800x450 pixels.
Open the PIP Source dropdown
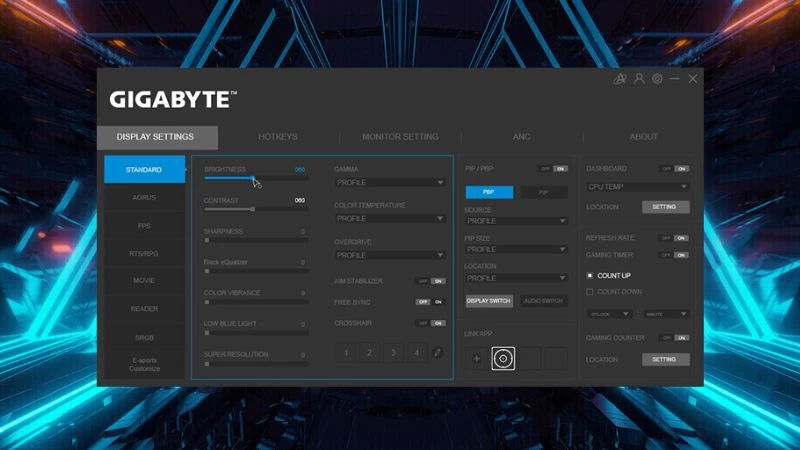516,221
